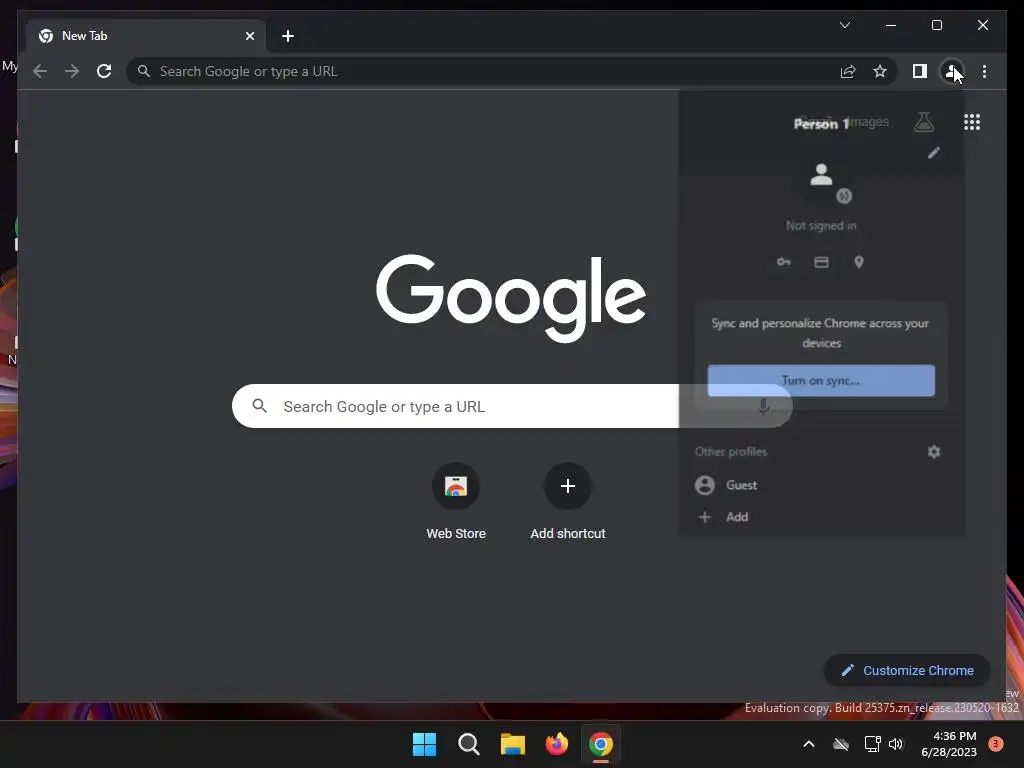Open the volume speaker tray icon
Screen dimensions: 1024x768
point(896,744)
